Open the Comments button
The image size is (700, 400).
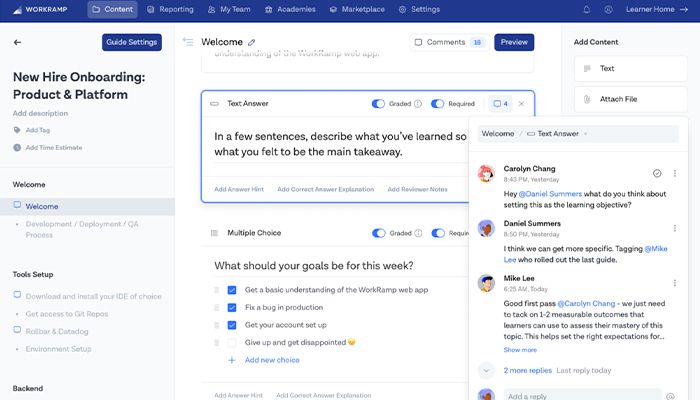(x=449, y=42)
